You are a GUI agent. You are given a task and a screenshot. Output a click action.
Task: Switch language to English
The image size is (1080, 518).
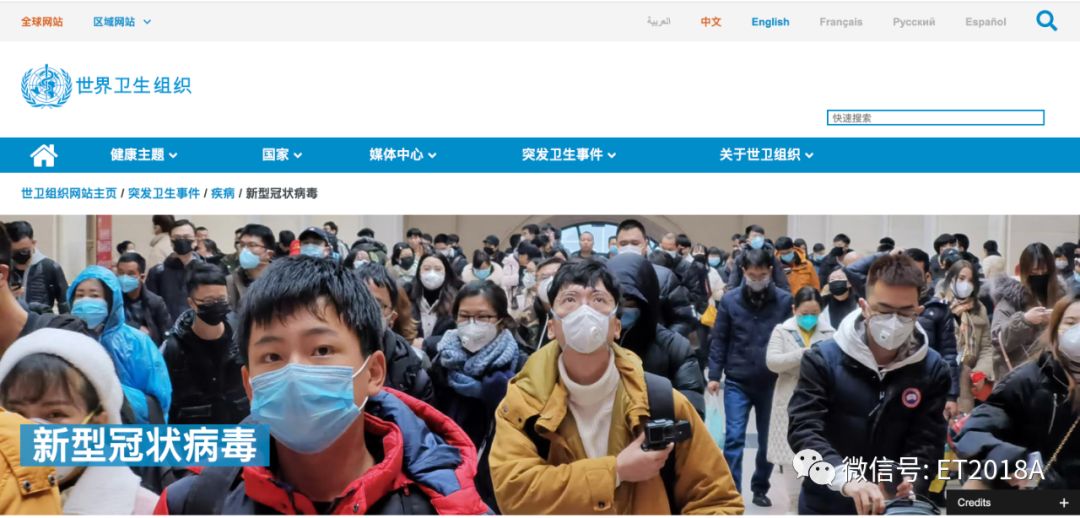pyautogui.click(x=770, y=22)
